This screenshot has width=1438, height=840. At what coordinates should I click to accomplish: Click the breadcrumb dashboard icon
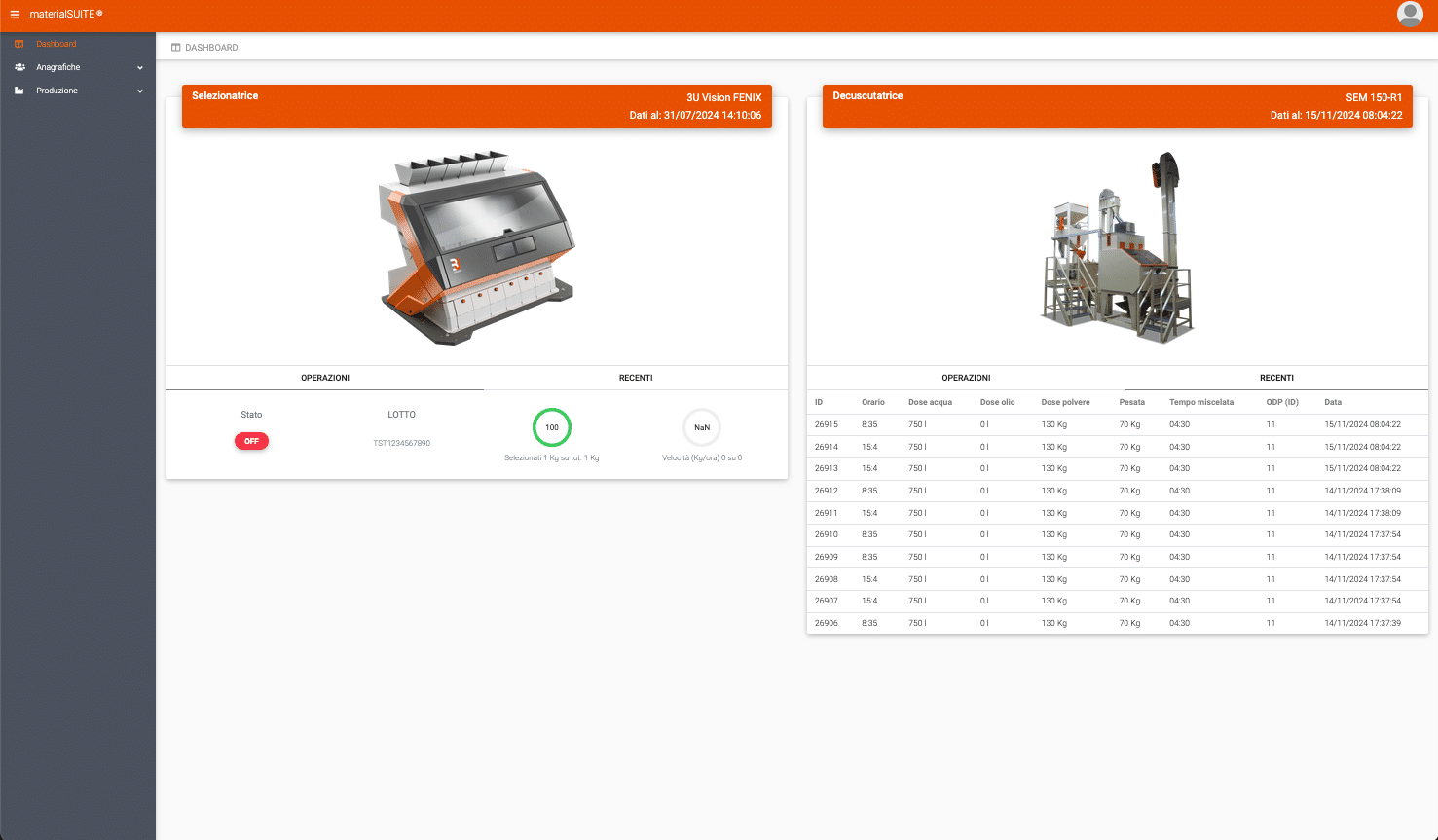point(175,48)
